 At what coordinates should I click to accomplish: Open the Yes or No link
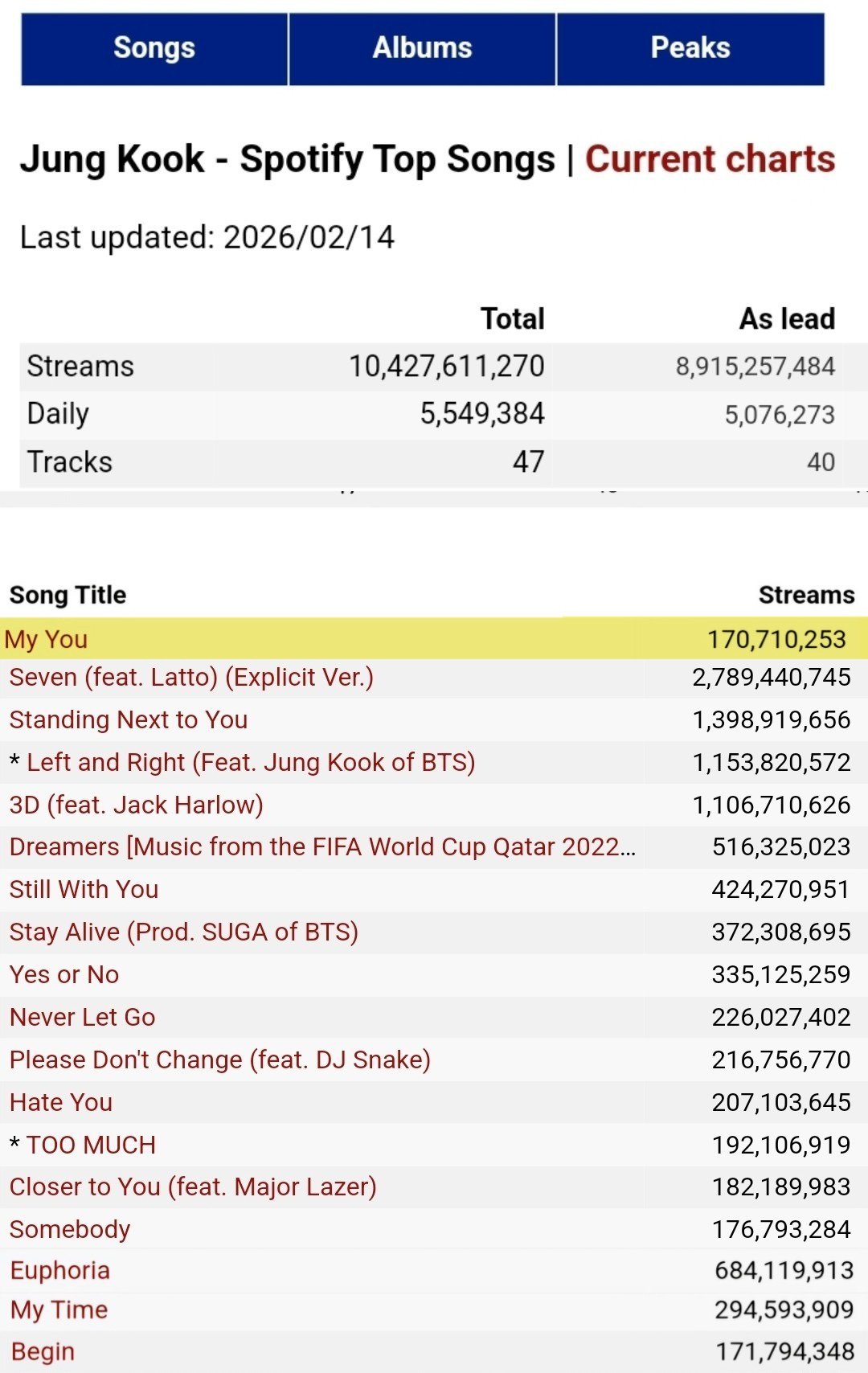64,974
